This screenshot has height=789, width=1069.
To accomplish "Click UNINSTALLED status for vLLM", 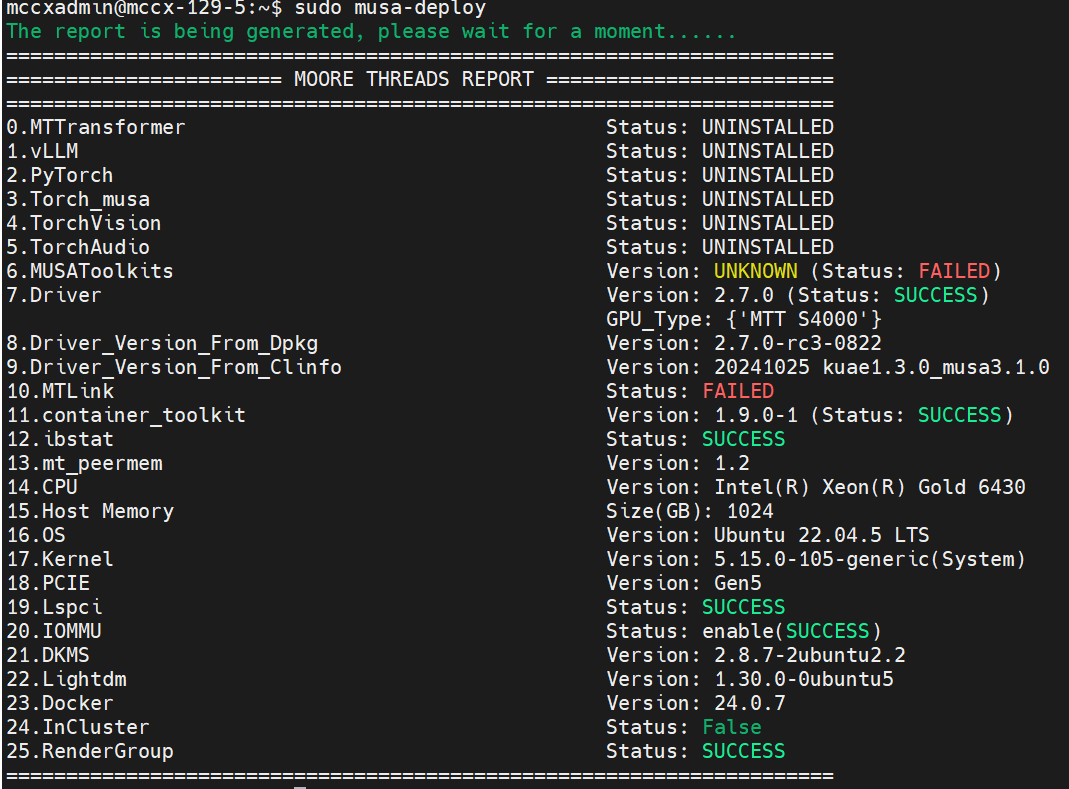I will click(768, 151).
